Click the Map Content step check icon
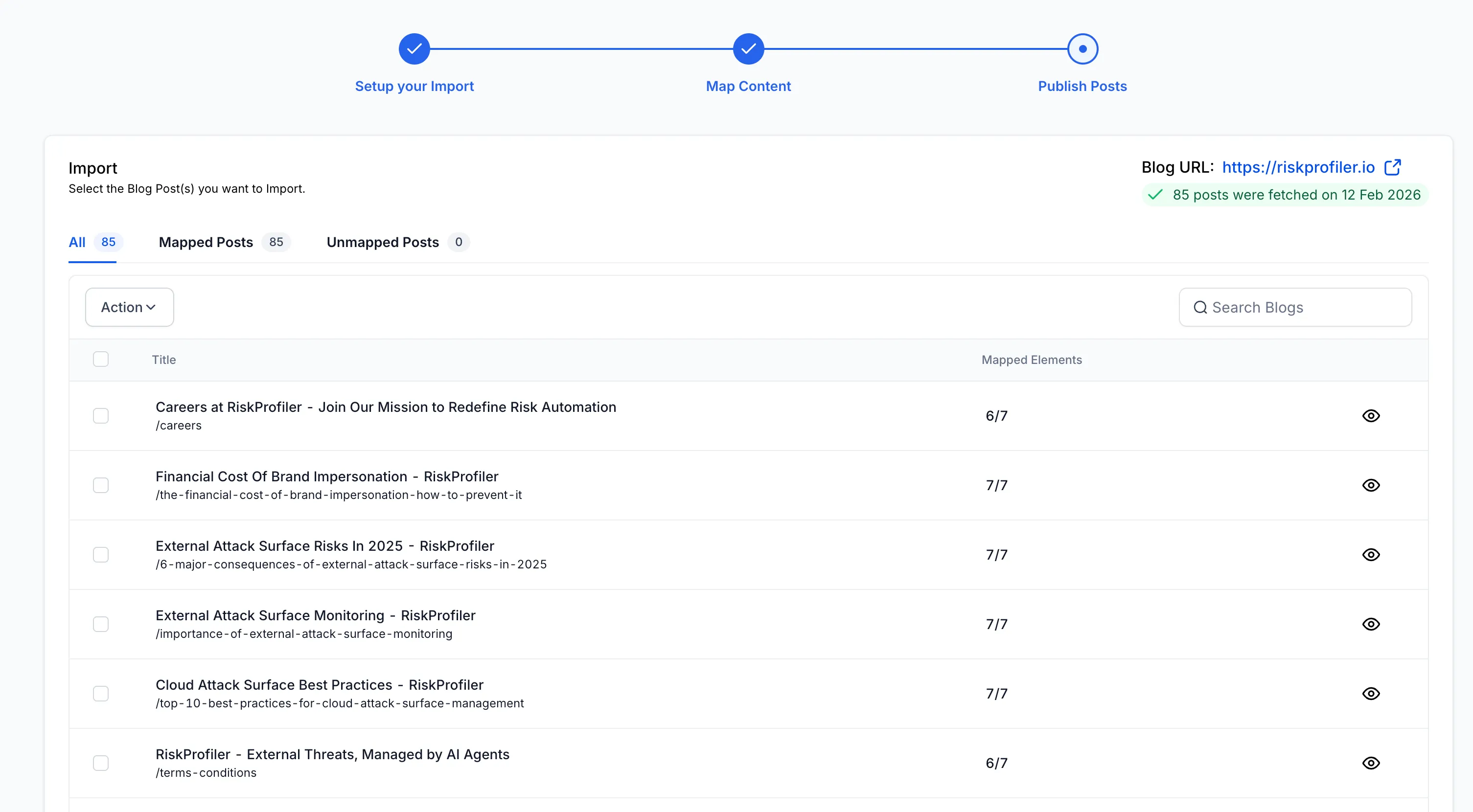1473x812 pixels. click(748, 48)
